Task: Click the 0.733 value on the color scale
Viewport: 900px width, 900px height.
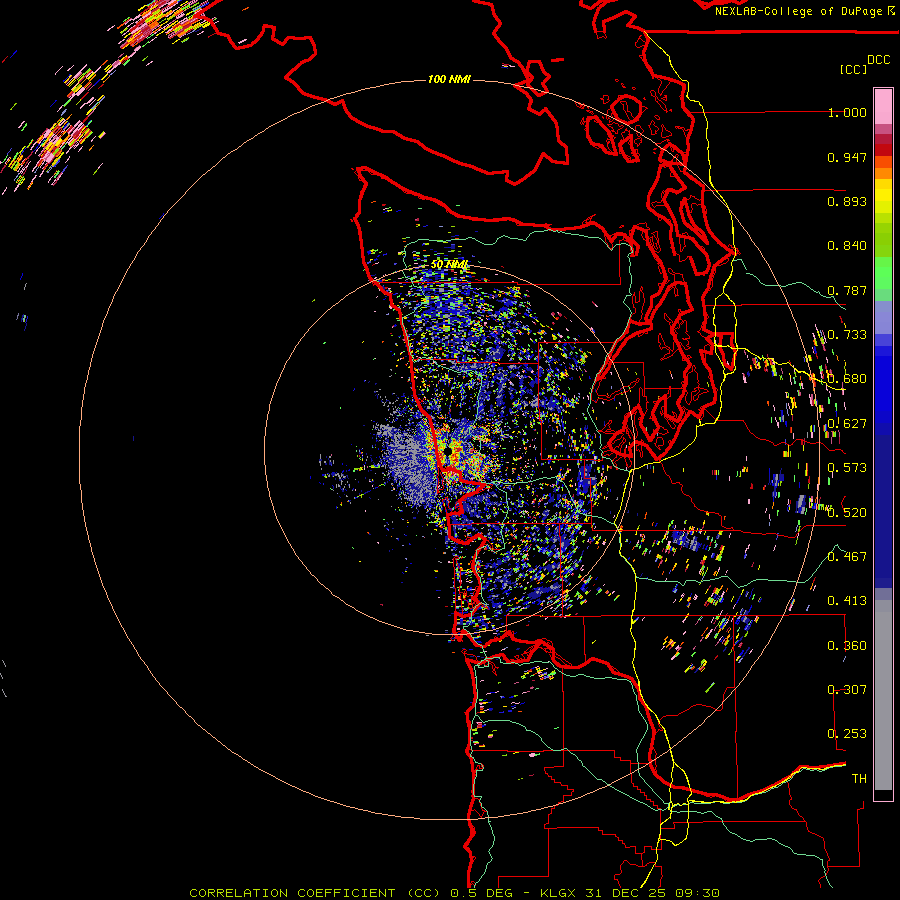Action: (847, 335)
